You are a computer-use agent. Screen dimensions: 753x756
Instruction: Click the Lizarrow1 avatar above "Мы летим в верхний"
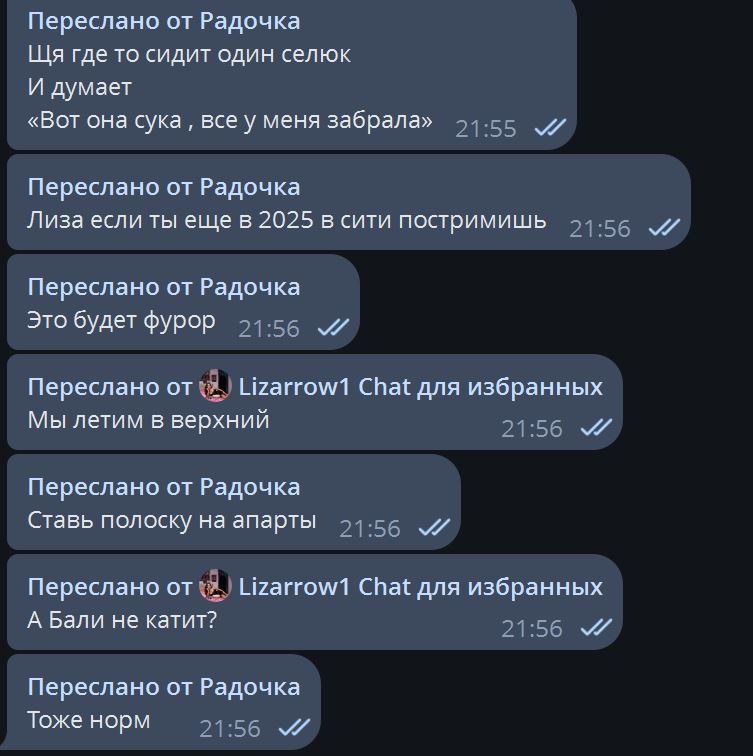point(215,386)
